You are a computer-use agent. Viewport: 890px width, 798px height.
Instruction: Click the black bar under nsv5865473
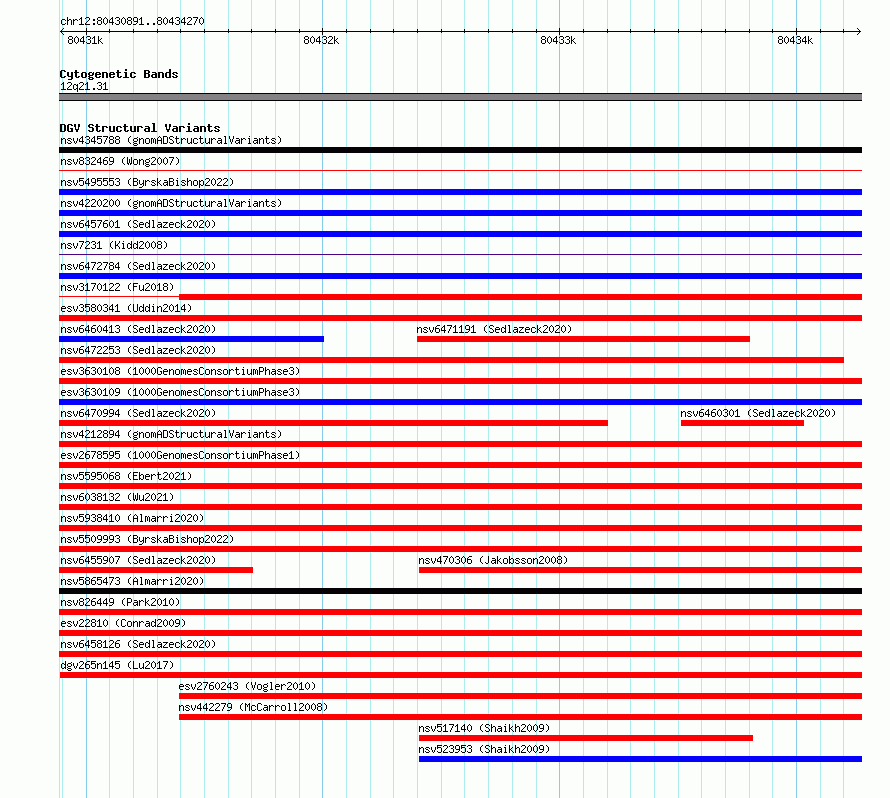coord(460,591)
